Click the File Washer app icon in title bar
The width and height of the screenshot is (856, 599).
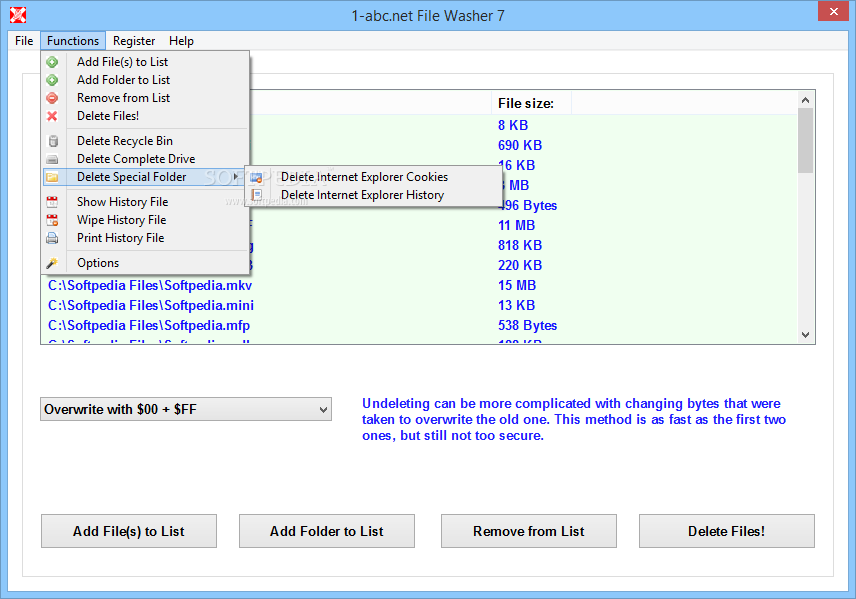(17, 15)
